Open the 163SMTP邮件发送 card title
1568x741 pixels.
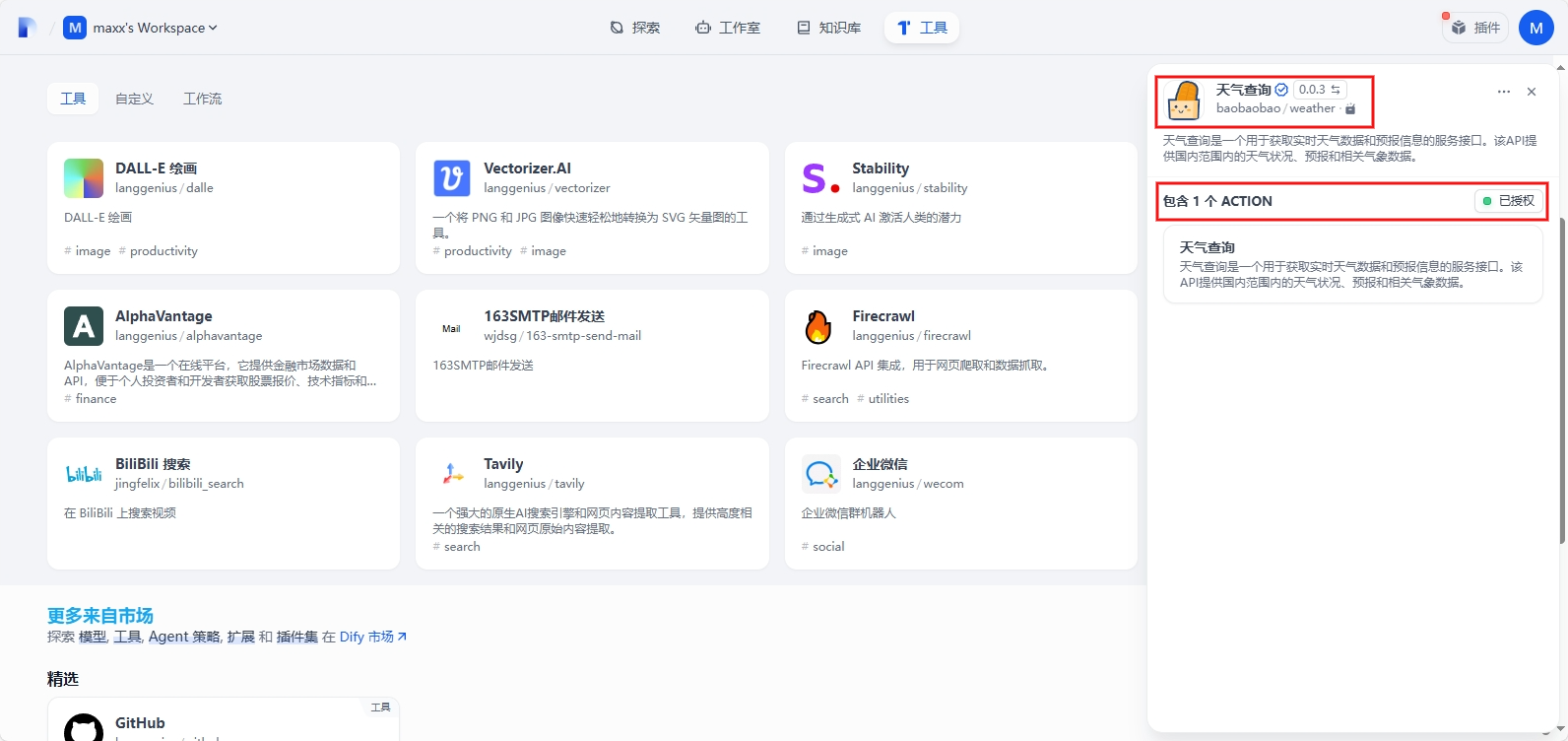544,316
